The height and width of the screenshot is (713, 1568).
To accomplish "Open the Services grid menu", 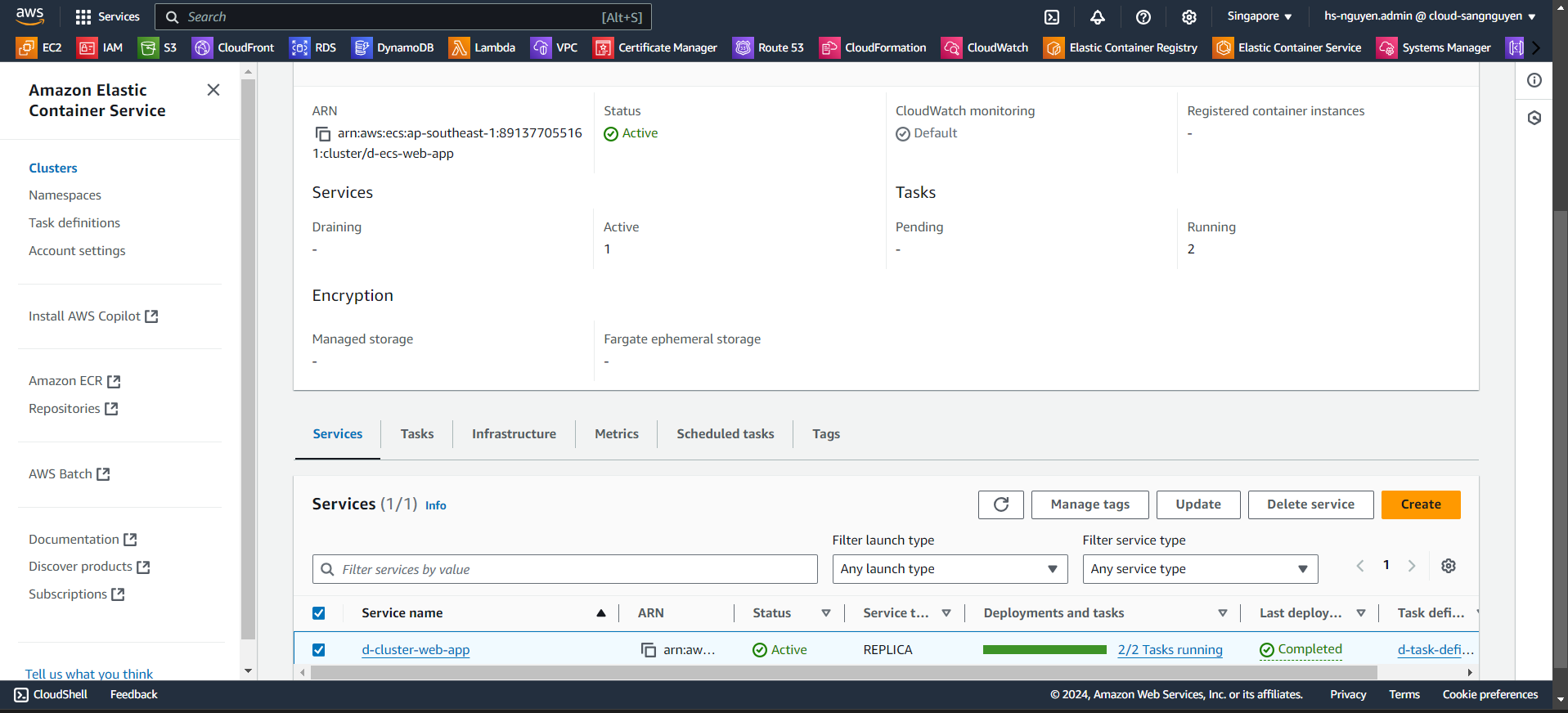I will point(107,16).
